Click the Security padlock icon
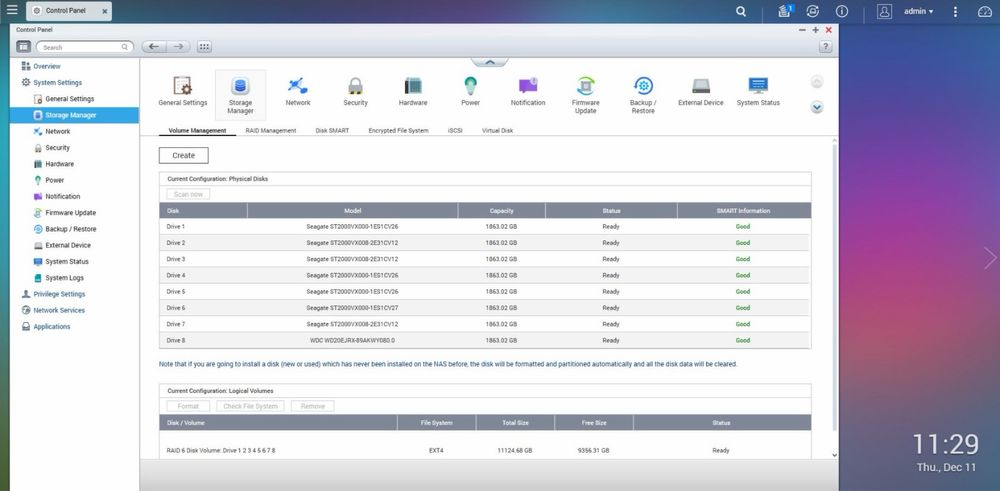Screen dimensions: 1000x491 point(355,88)
